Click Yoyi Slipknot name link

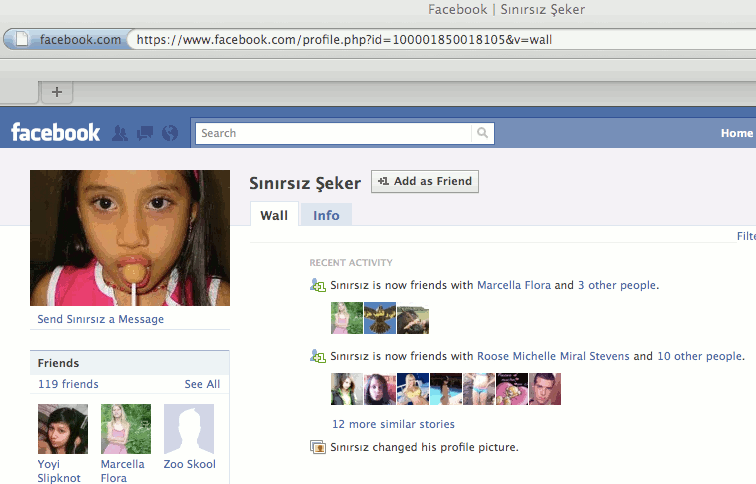click(59, 471)
